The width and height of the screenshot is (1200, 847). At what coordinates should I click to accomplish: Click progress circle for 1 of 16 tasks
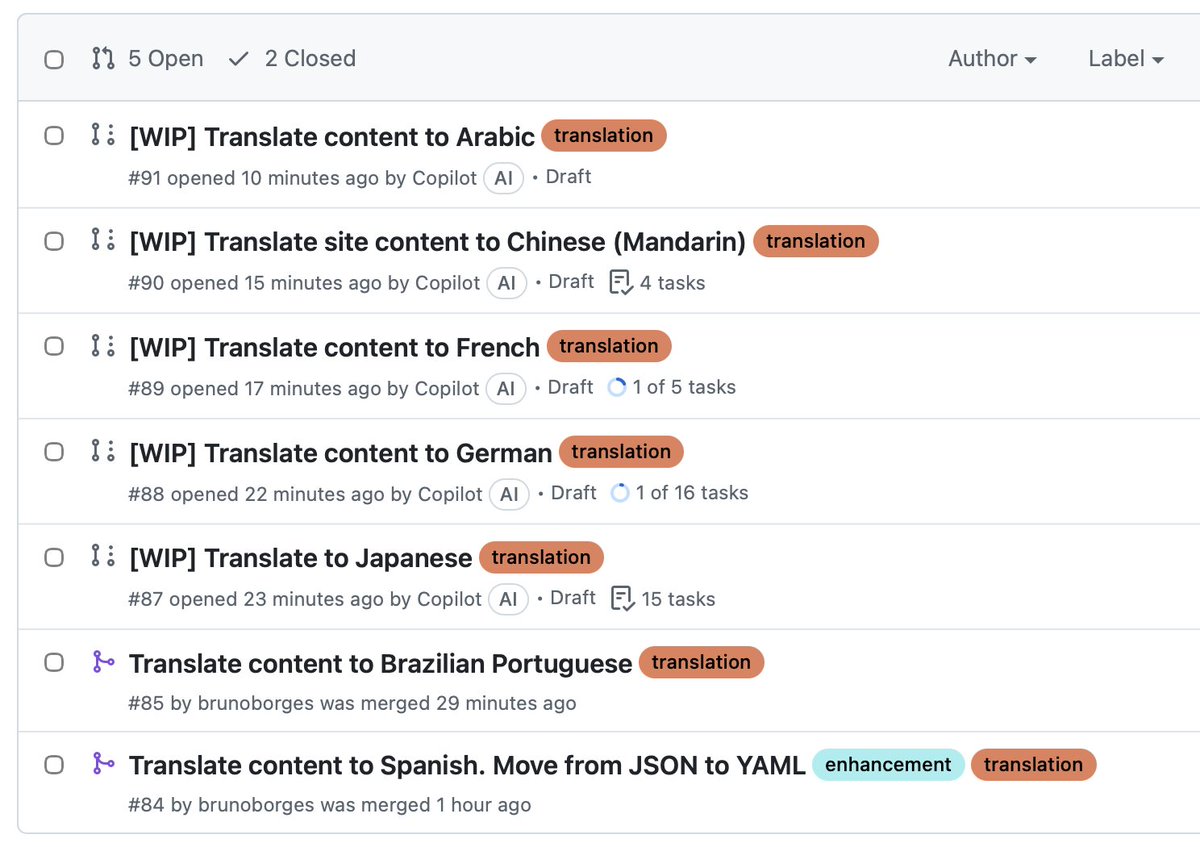[x=620, y=493]
